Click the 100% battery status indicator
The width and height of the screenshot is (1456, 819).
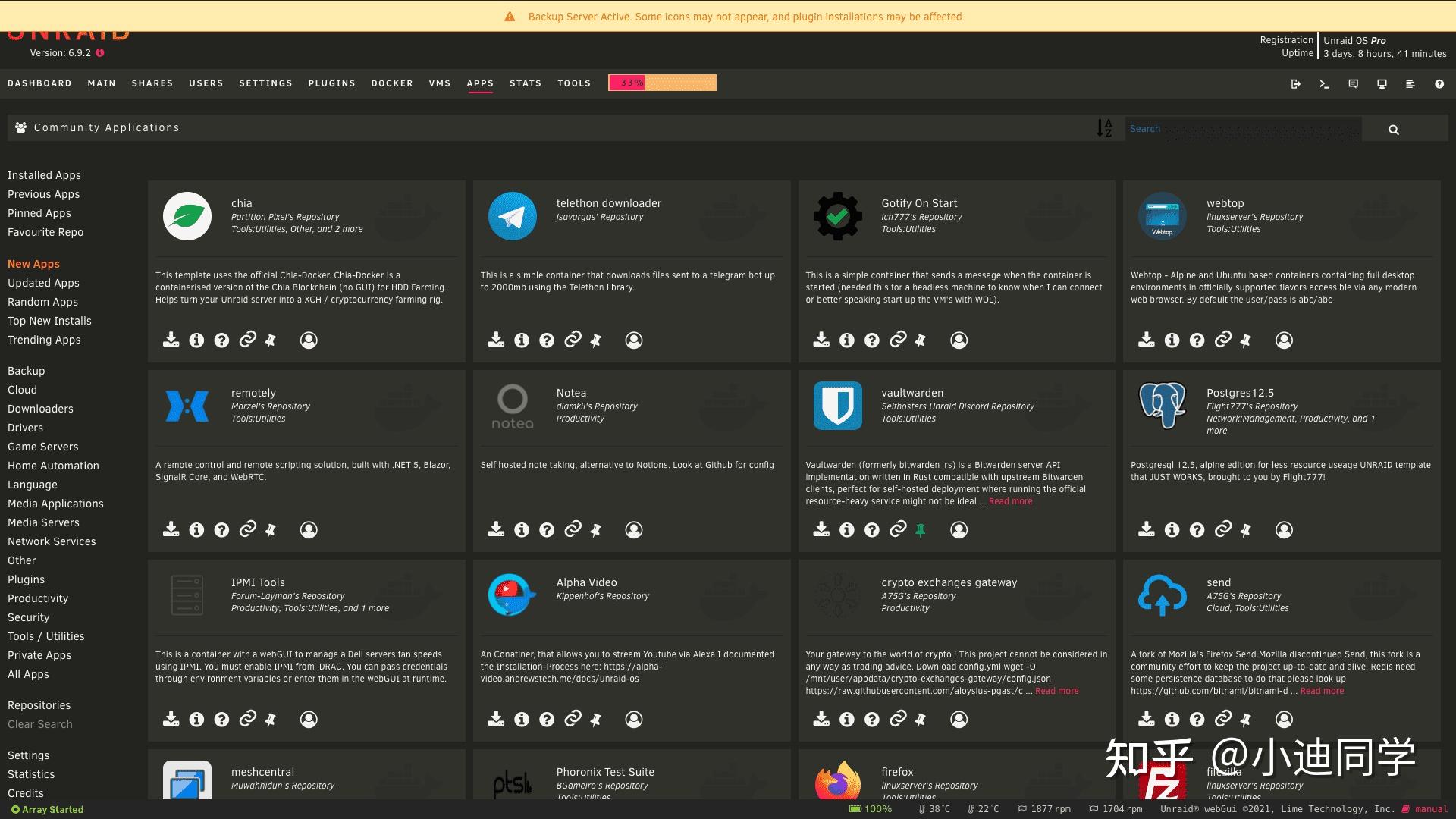click(871, 809)
